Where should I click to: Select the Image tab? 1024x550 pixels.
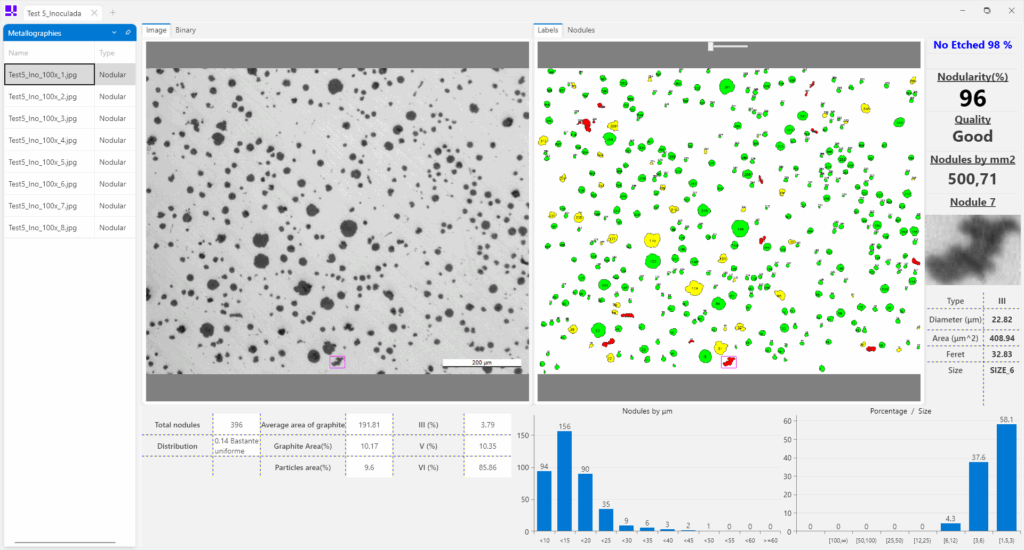pos(157,30)
